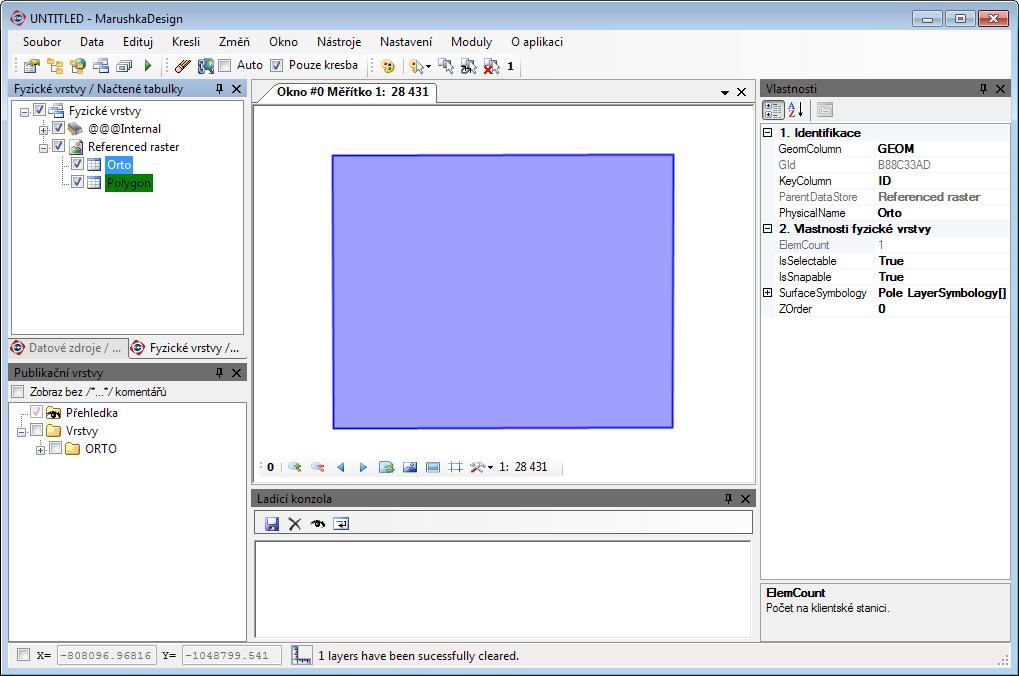The image size is (1019, 676).
Task: Expand the ORTO folder node
Action: pos(40,450)
